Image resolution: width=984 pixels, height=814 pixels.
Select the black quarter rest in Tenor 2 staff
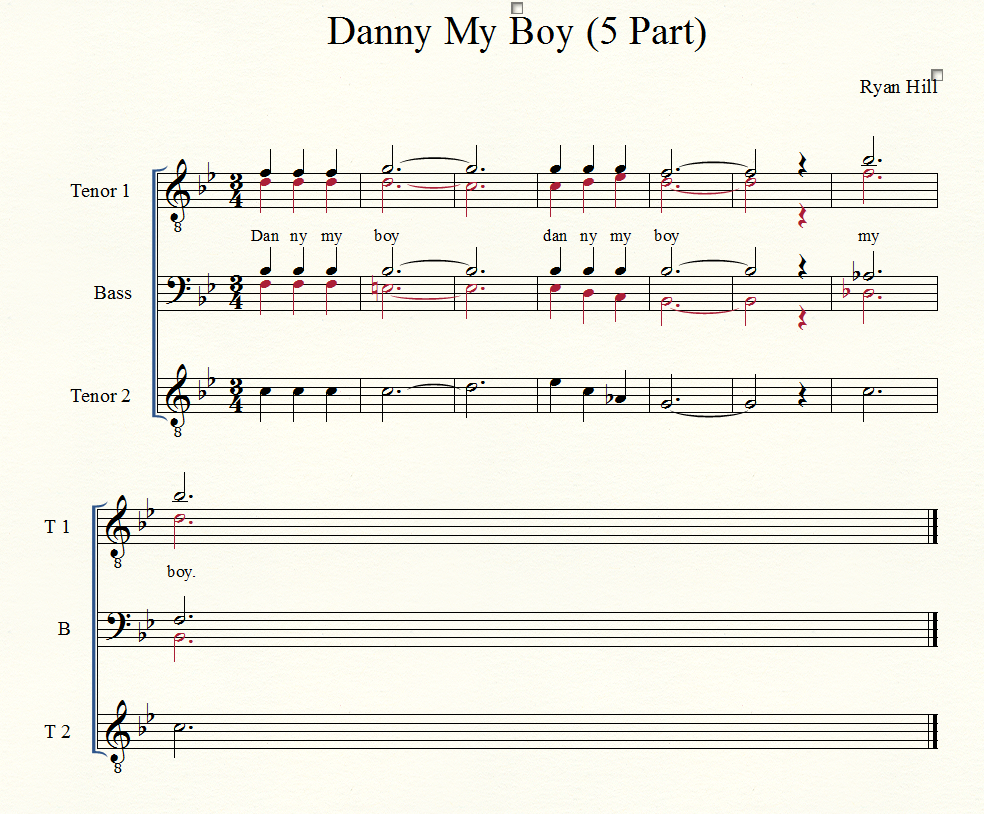tap(801, 395)
